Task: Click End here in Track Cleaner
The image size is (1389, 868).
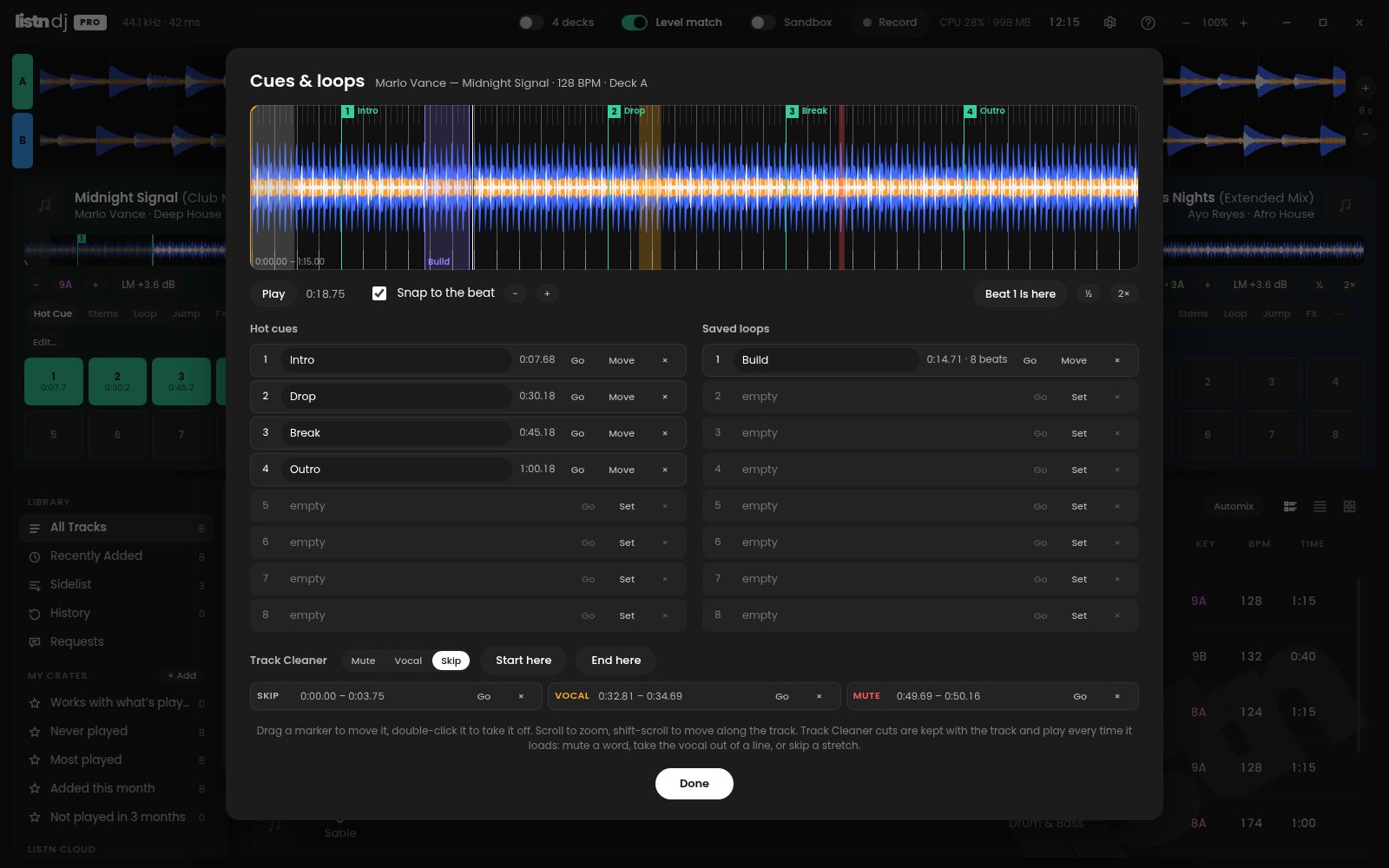Action: pos(616,661)
